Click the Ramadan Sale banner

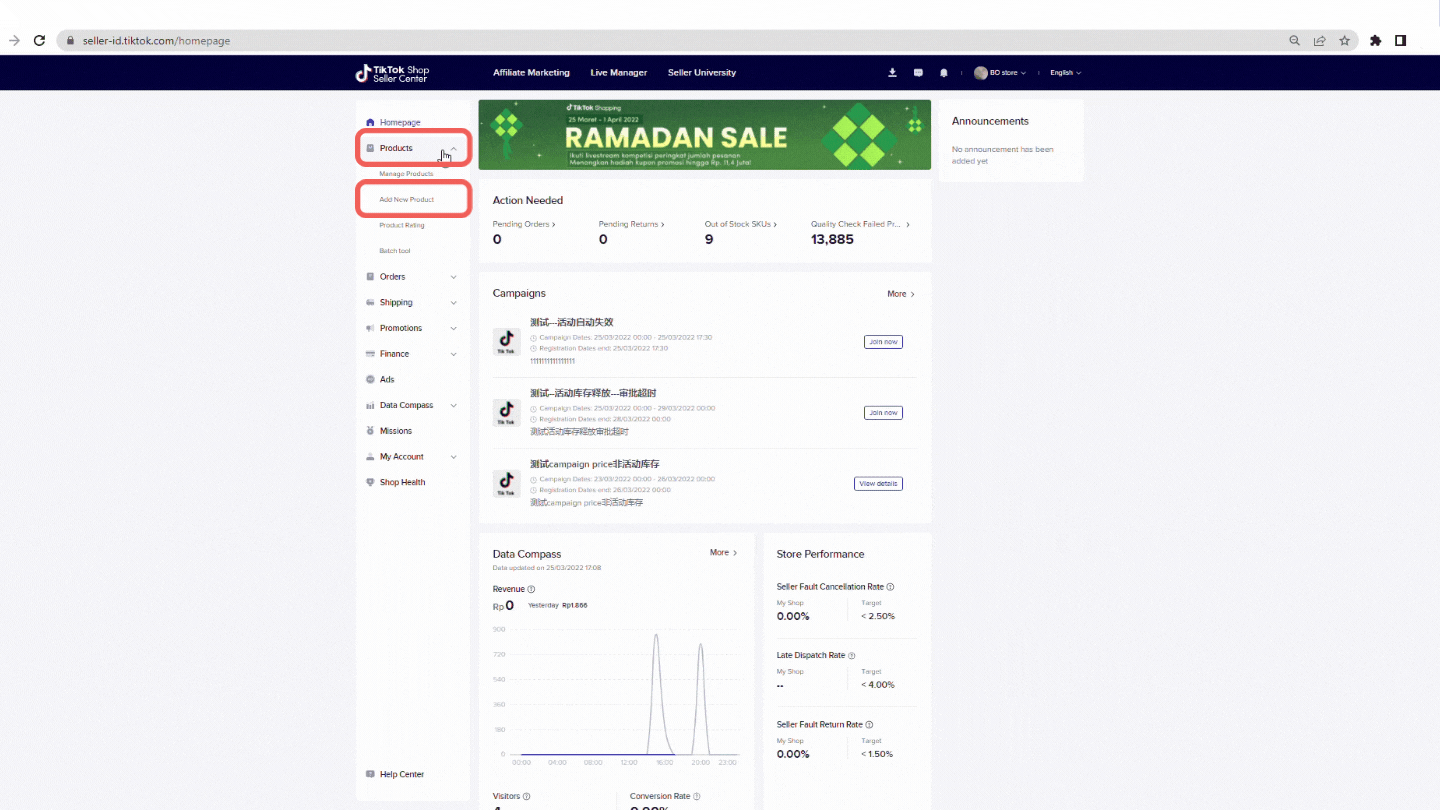coord(704,135)
